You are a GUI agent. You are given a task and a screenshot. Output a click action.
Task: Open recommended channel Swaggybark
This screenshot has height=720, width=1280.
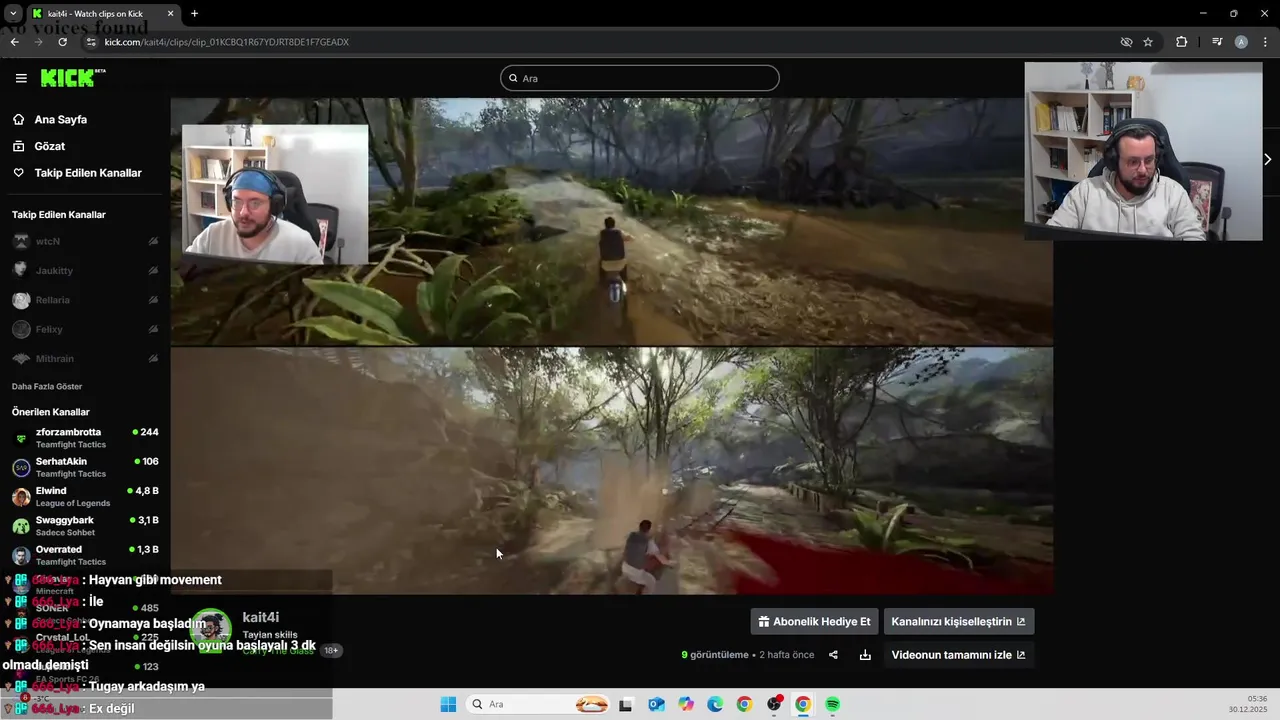[85, 525]
